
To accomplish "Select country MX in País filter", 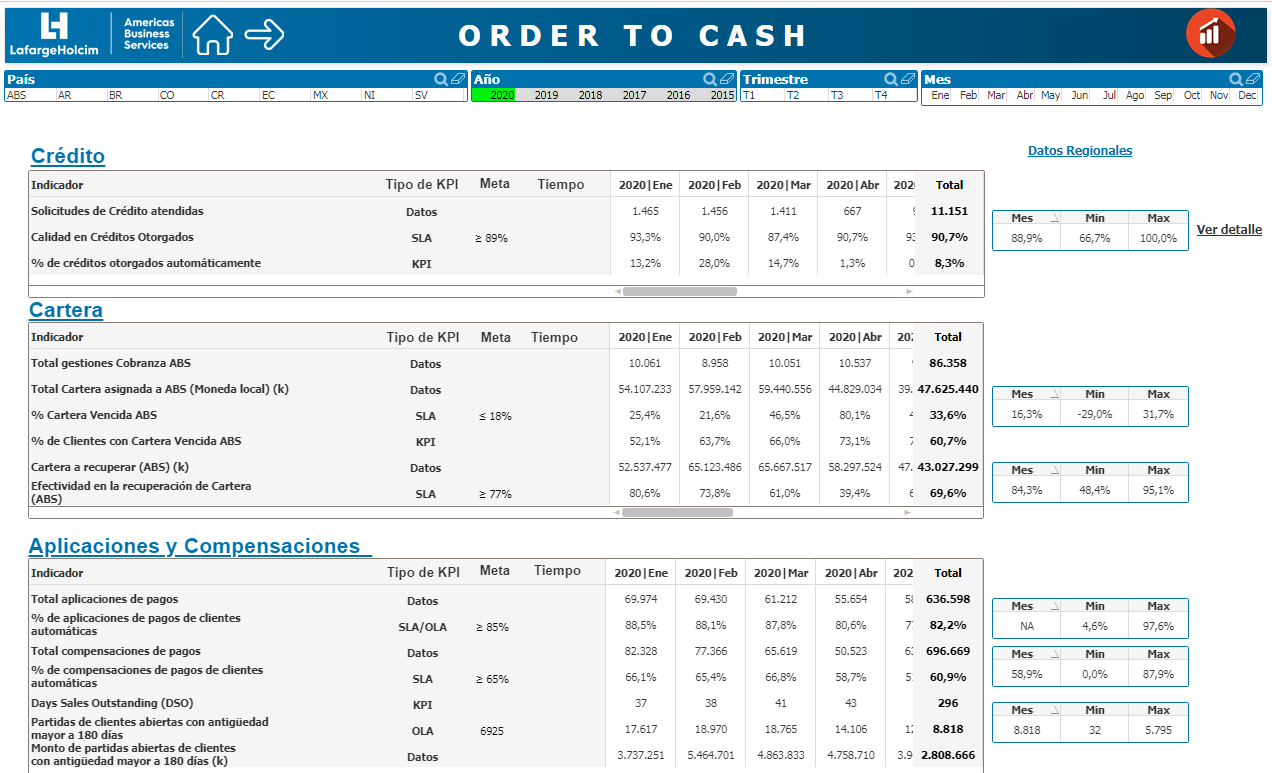I will click(335, 95).
